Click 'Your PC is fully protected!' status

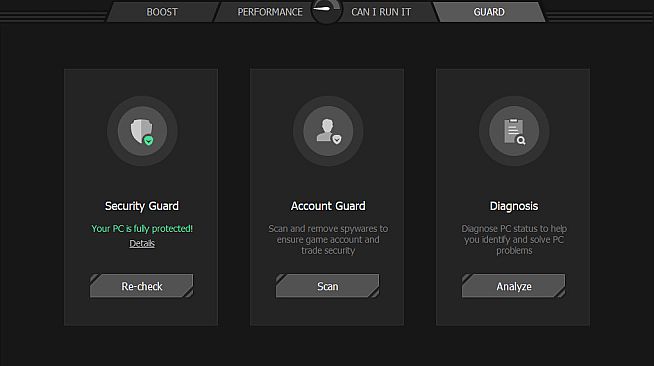[x=142, y=228]
